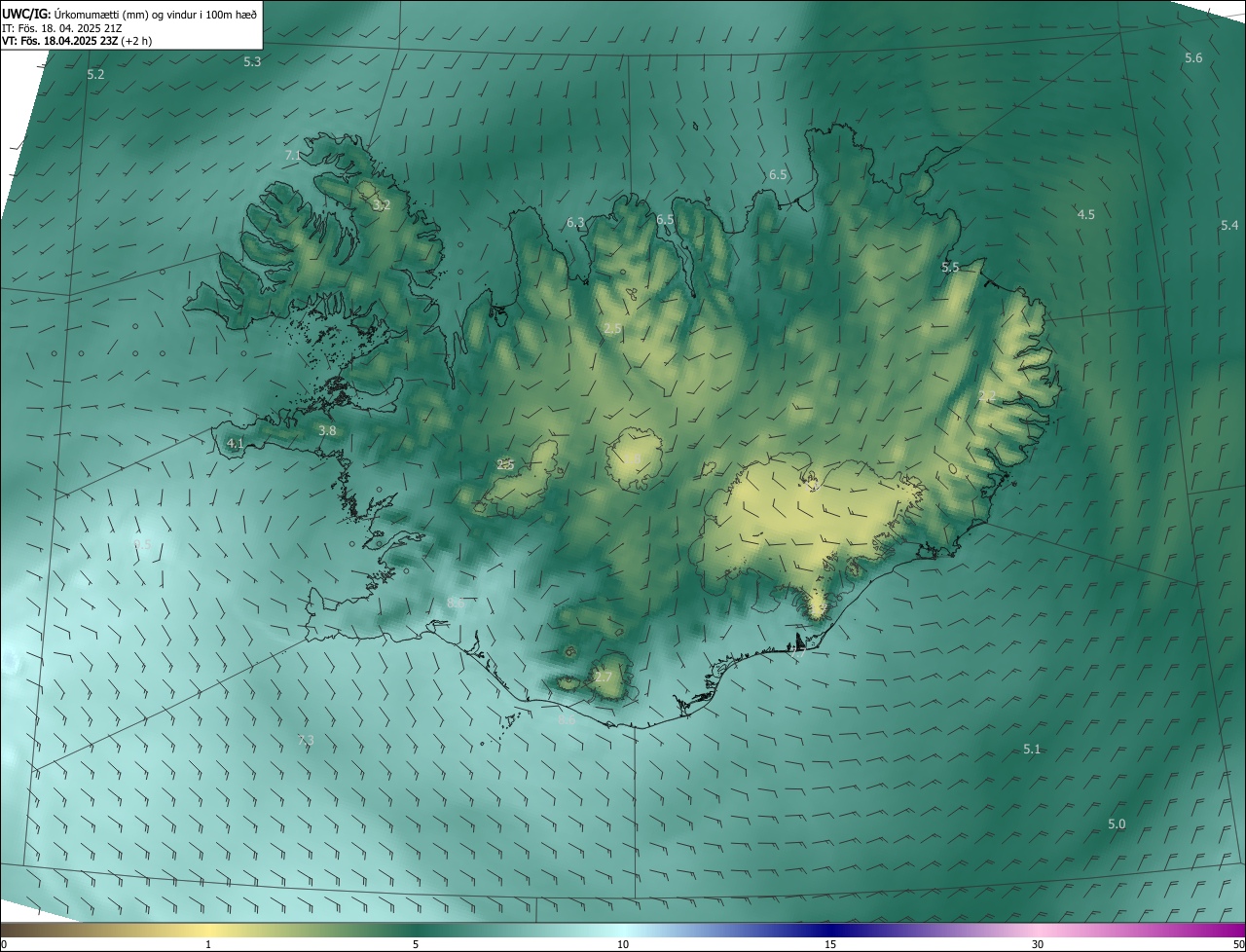Click the faint 9.5 value label
1246x952 pixels.
pos(142,544)
